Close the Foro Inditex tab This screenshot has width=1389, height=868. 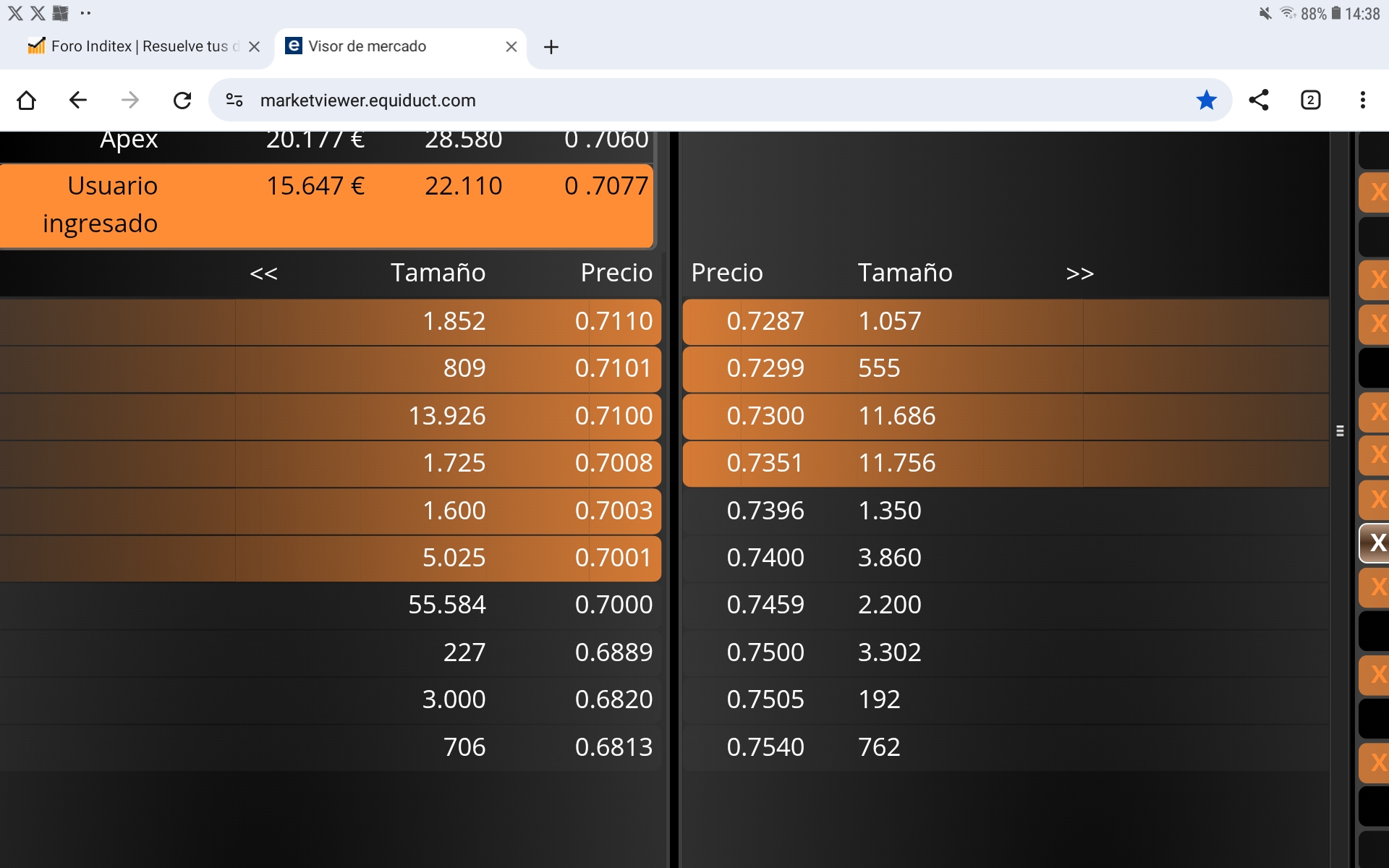point(254,46)
